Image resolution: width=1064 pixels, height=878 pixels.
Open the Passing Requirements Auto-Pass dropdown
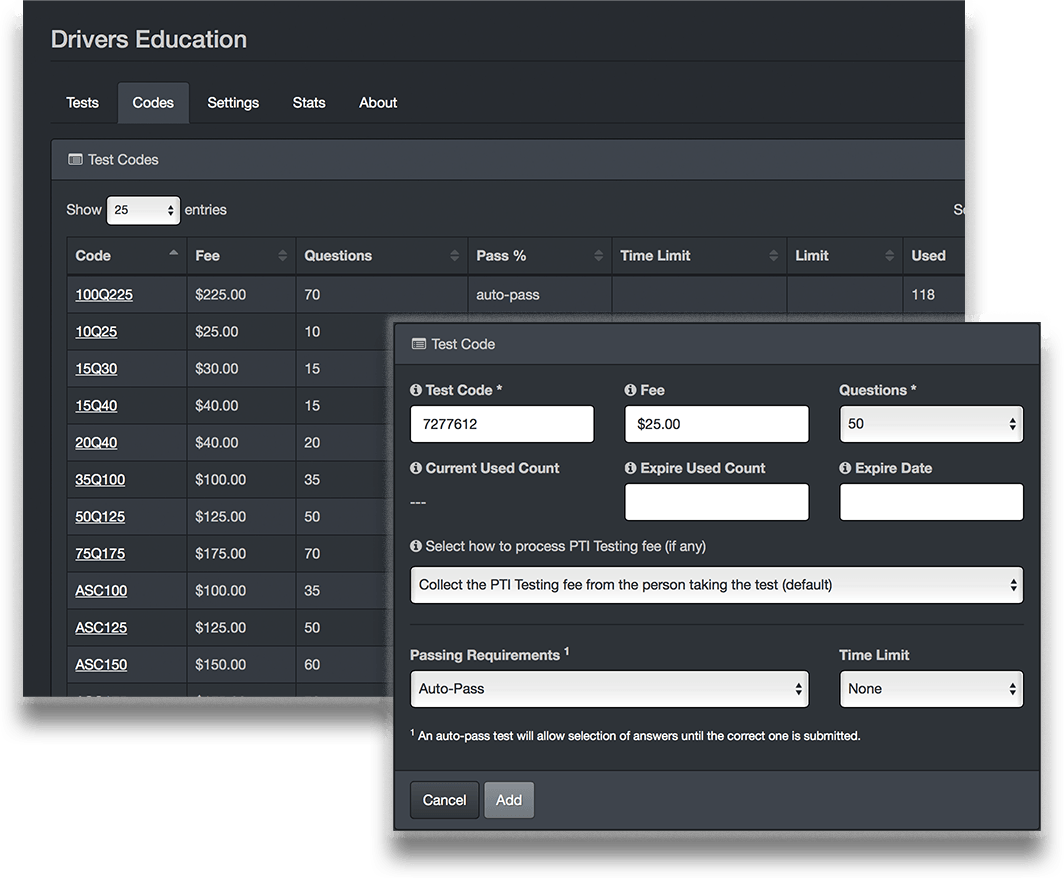pyautogui.click(x=609, y=689)
